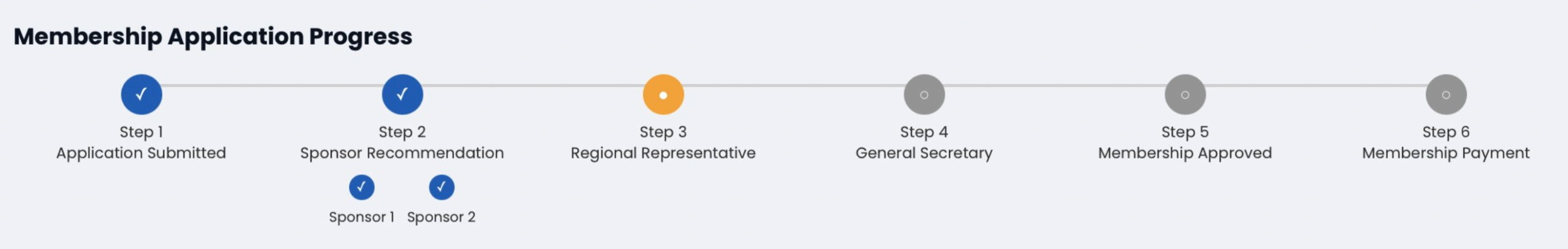
Task: Select the Sponsor Recommendation label
Action: click(402, 153)
